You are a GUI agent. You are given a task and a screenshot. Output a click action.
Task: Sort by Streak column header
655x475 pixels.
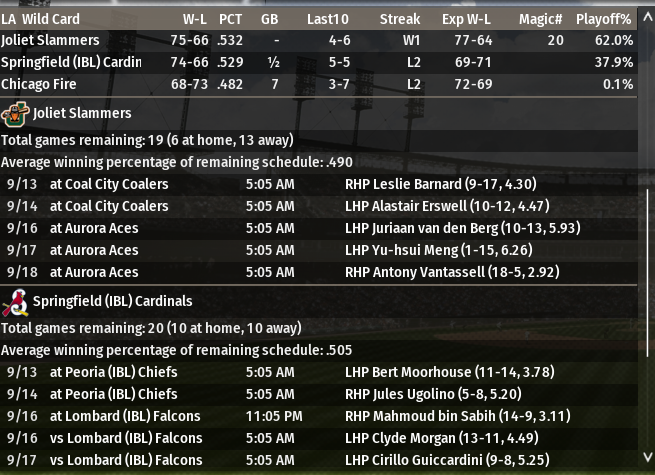(x=400, y=19)
